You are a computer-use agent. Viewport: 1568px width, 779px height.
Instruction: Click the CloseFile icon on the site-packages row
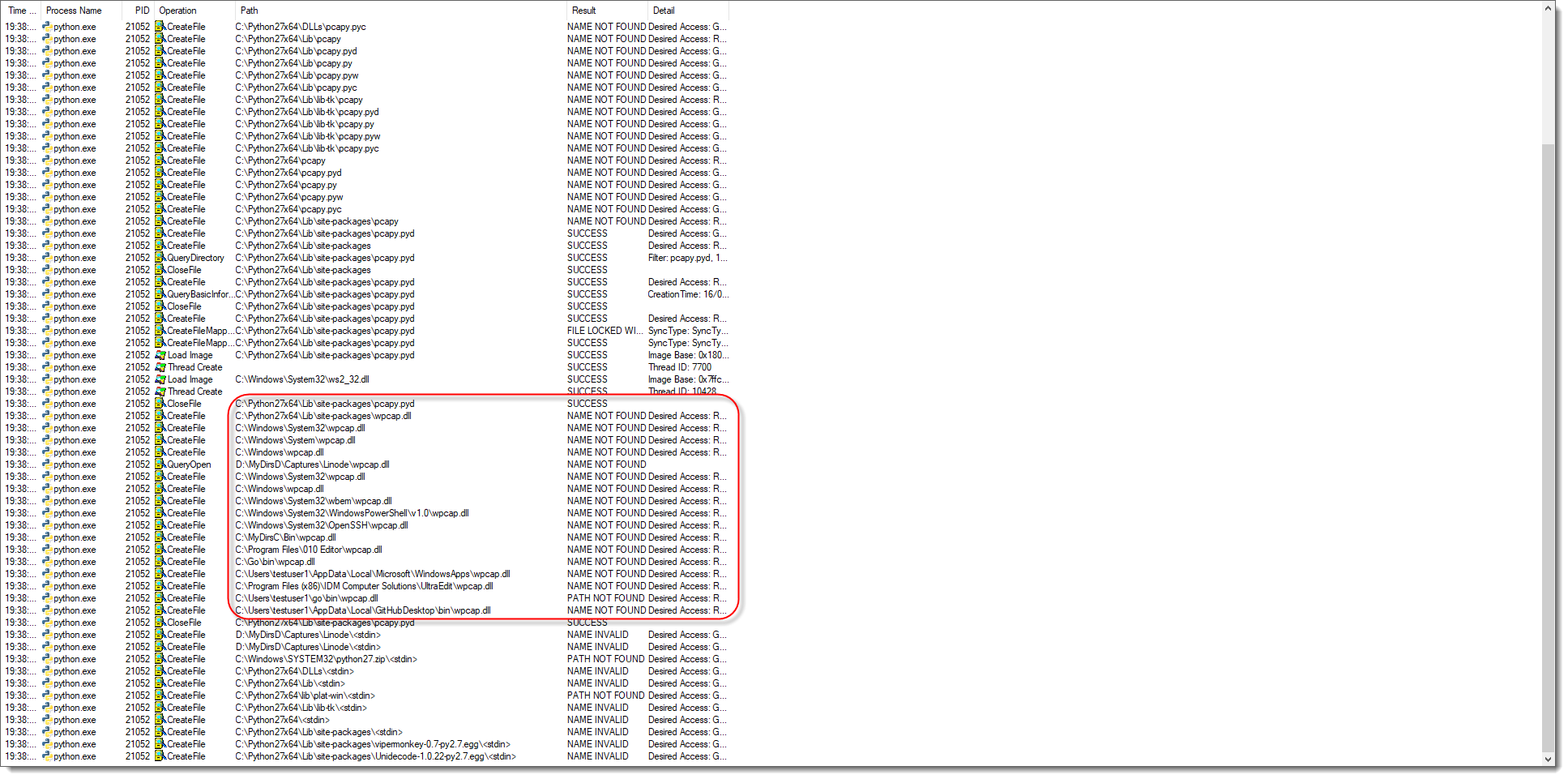pos(160,270)
